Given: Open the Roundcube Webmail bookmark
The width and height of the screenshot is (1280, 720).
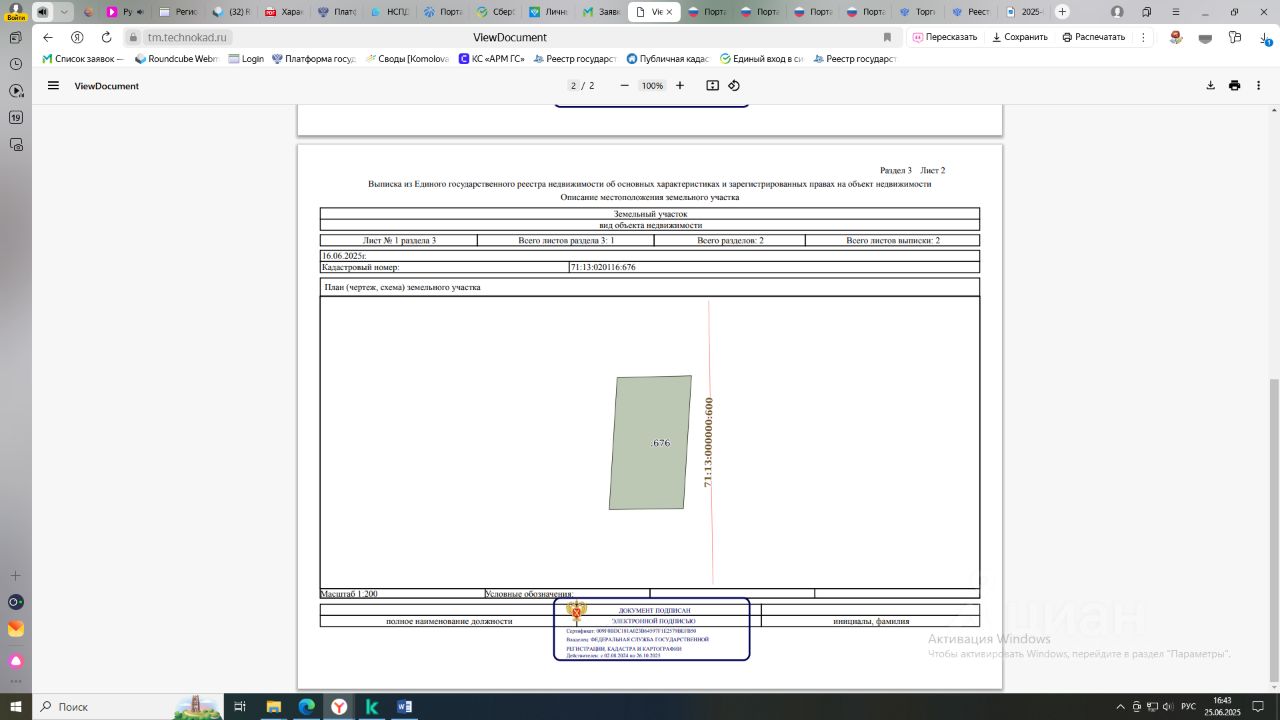Looking at the screenshot, I should click(176, 59).
